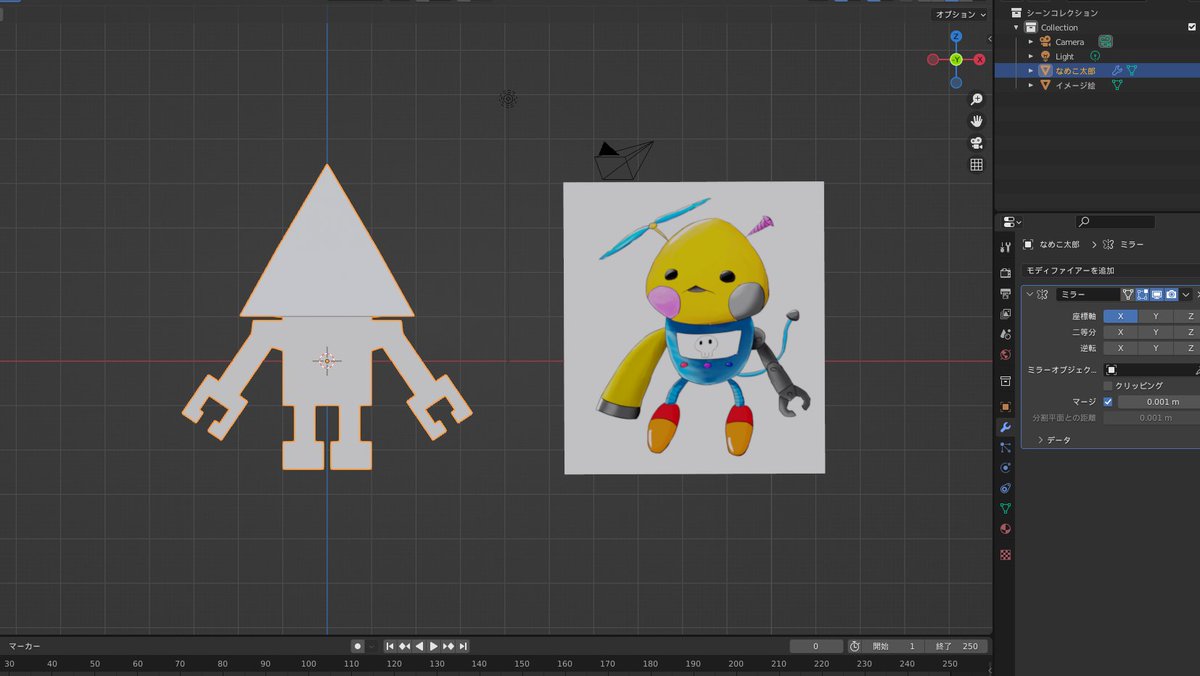Open the Texture properties tab
The image size is (1200, 676).
[x=1006, y=554]
